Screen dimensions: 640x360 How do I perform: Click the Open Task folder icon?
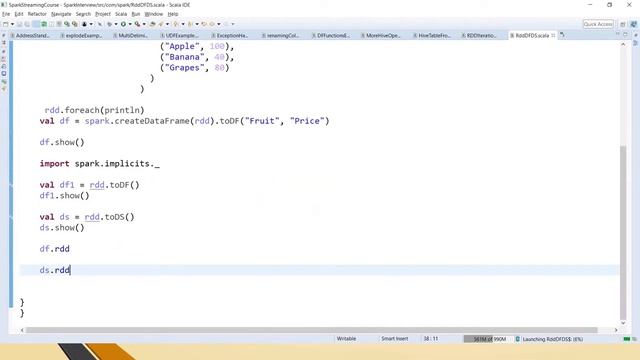click(152, 24)
